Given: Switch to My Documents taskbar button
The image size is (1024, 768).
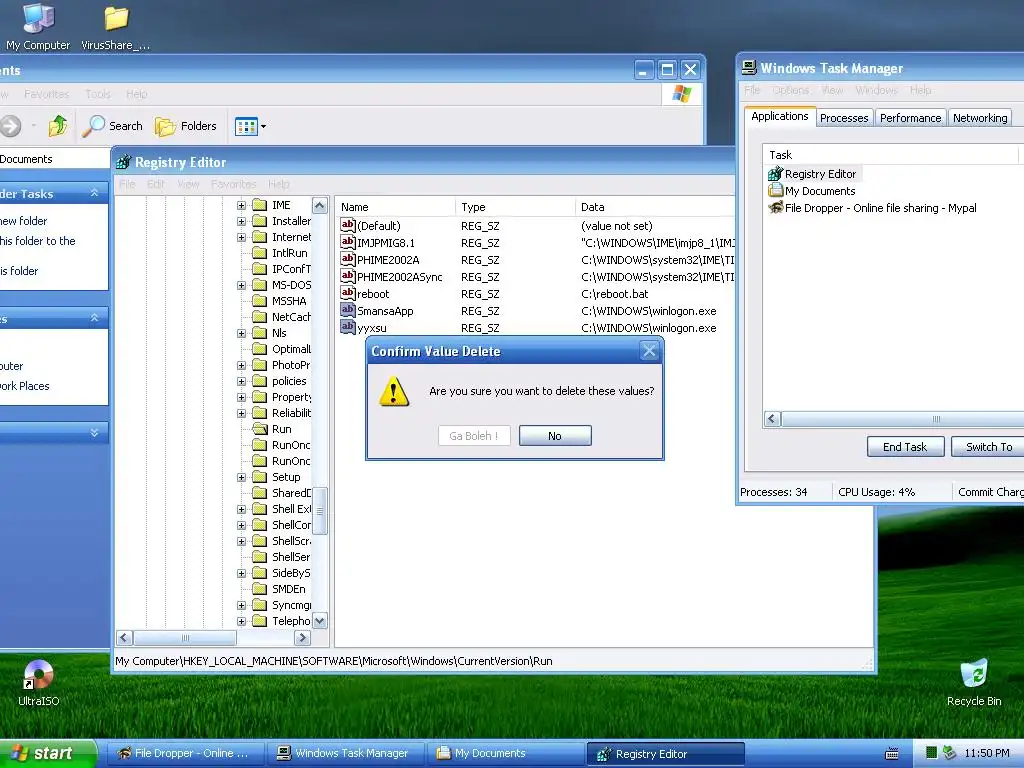Looking at the screenshot, I should (x=505, y=754).
